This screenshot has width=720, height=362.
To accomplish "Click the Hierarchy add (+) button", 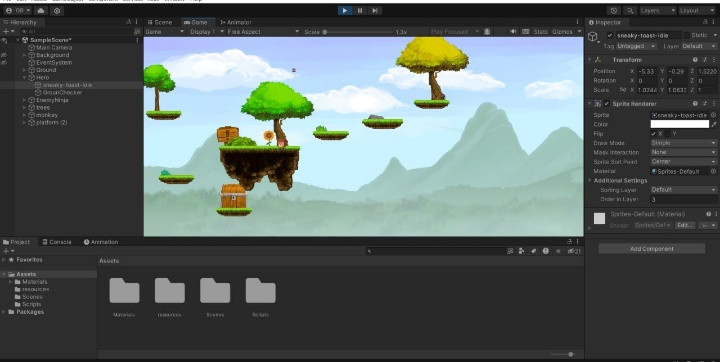I will 6,31.
